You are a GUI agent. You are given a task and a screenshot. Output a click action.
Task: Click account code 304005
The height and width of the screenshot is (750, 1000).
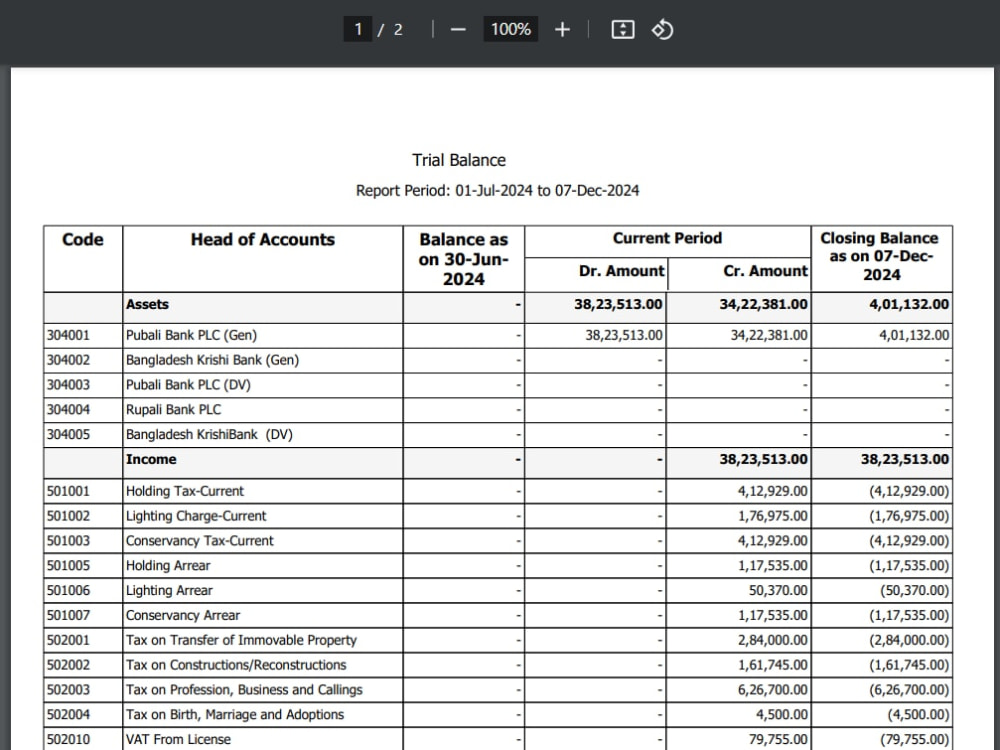pos(68,434)
